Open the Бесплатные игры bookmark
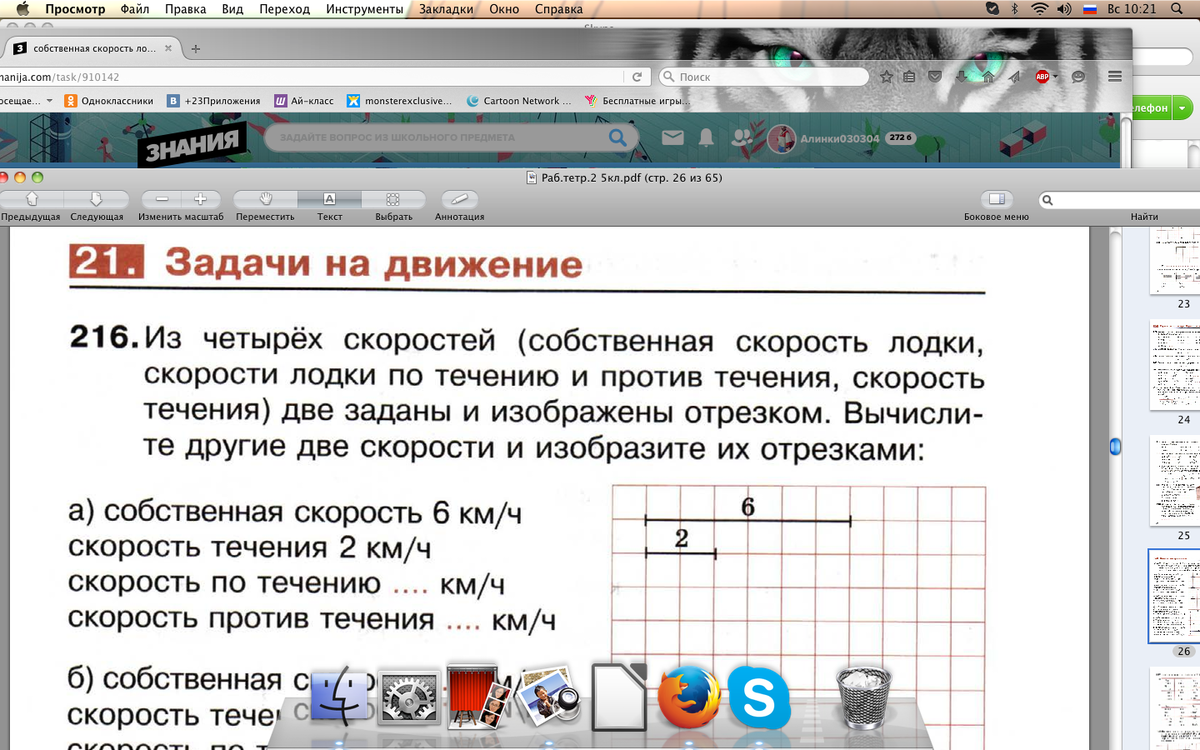The height and width of the screenshot is (750, 1200). point(638,101)
